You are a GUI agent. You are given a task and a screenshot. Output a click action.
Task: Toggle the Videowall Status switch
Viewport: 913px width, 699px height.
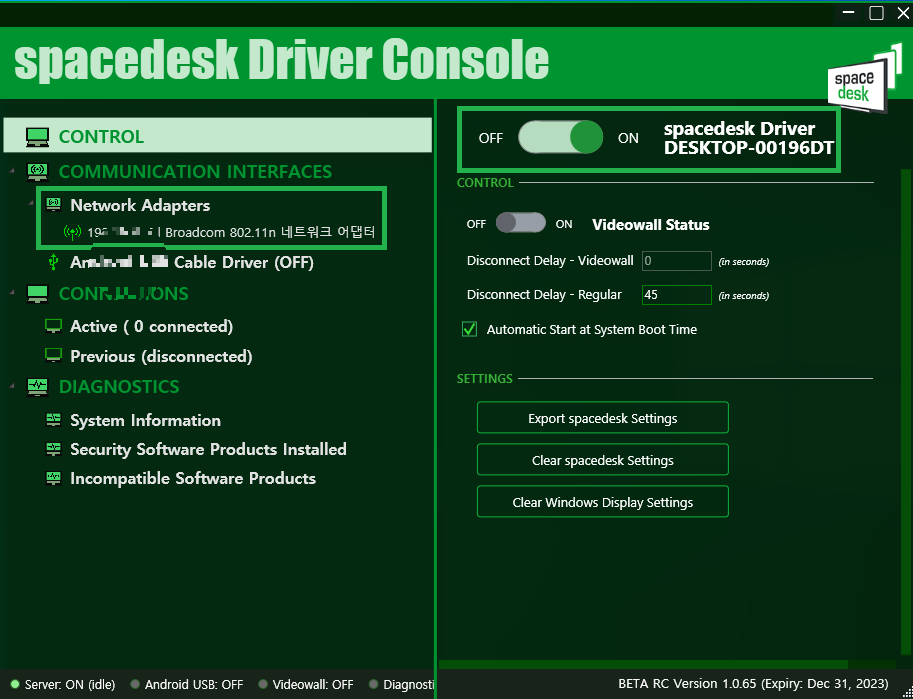(521, 223)
